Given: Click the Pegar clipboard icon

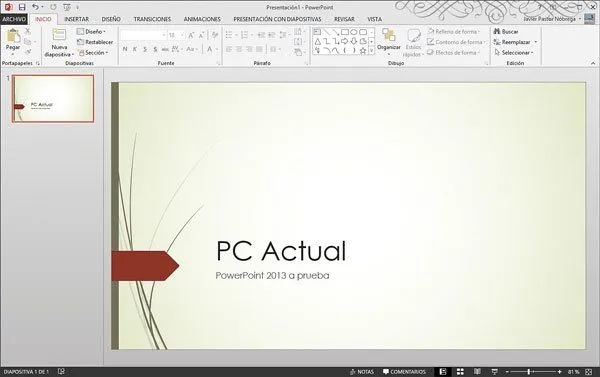Looking at the screenshot, I should (13, 36).
